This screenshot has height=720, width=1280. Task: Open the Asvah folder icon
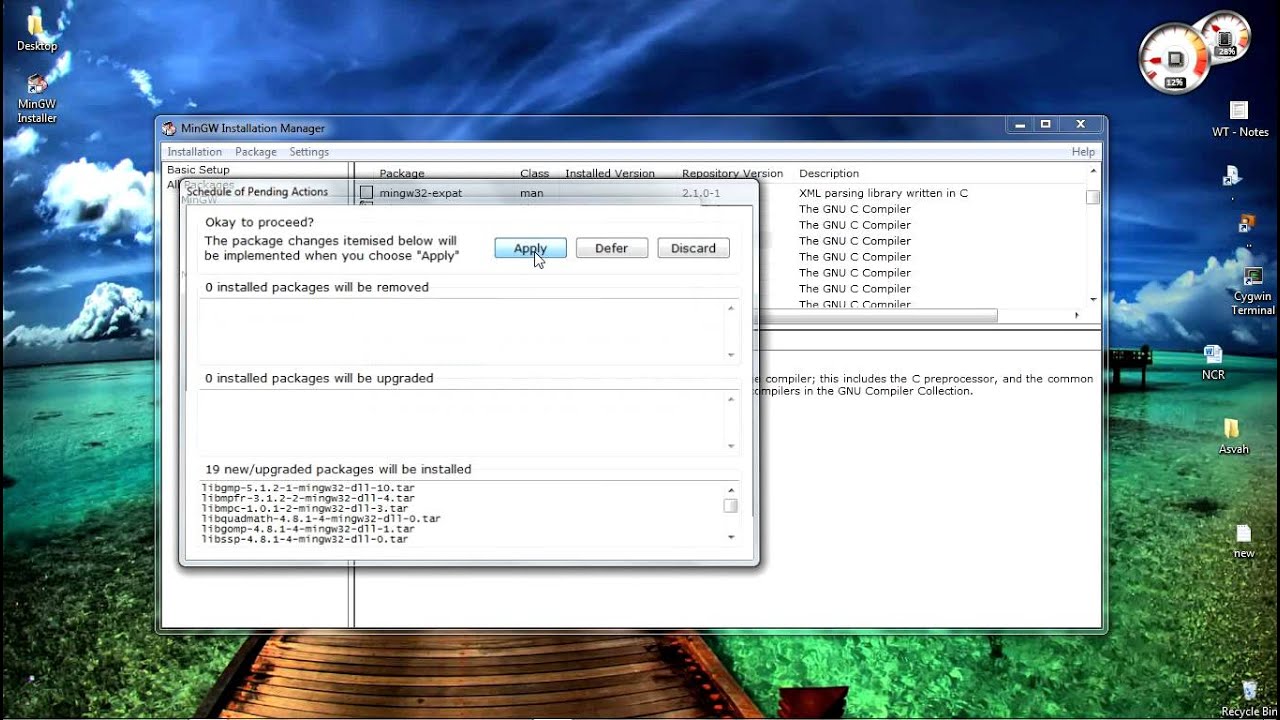coord(1233,437)
